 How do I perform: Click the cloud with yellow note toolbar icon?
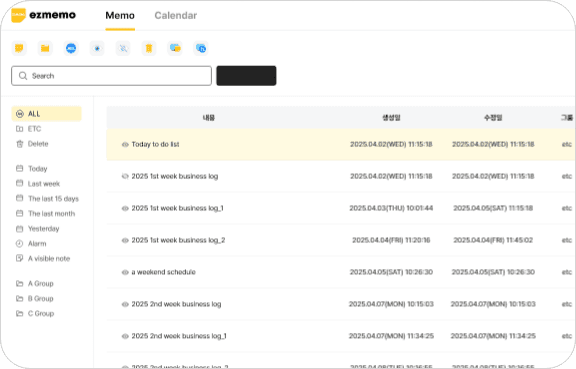point(175,48)
